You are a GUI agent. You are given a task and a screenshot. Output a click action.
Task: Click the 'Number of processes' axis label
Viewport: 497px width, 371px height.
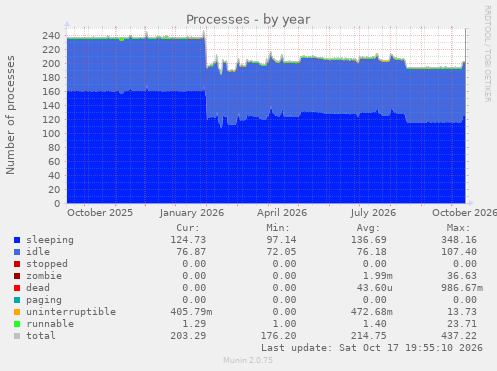[x=10, y=115]
